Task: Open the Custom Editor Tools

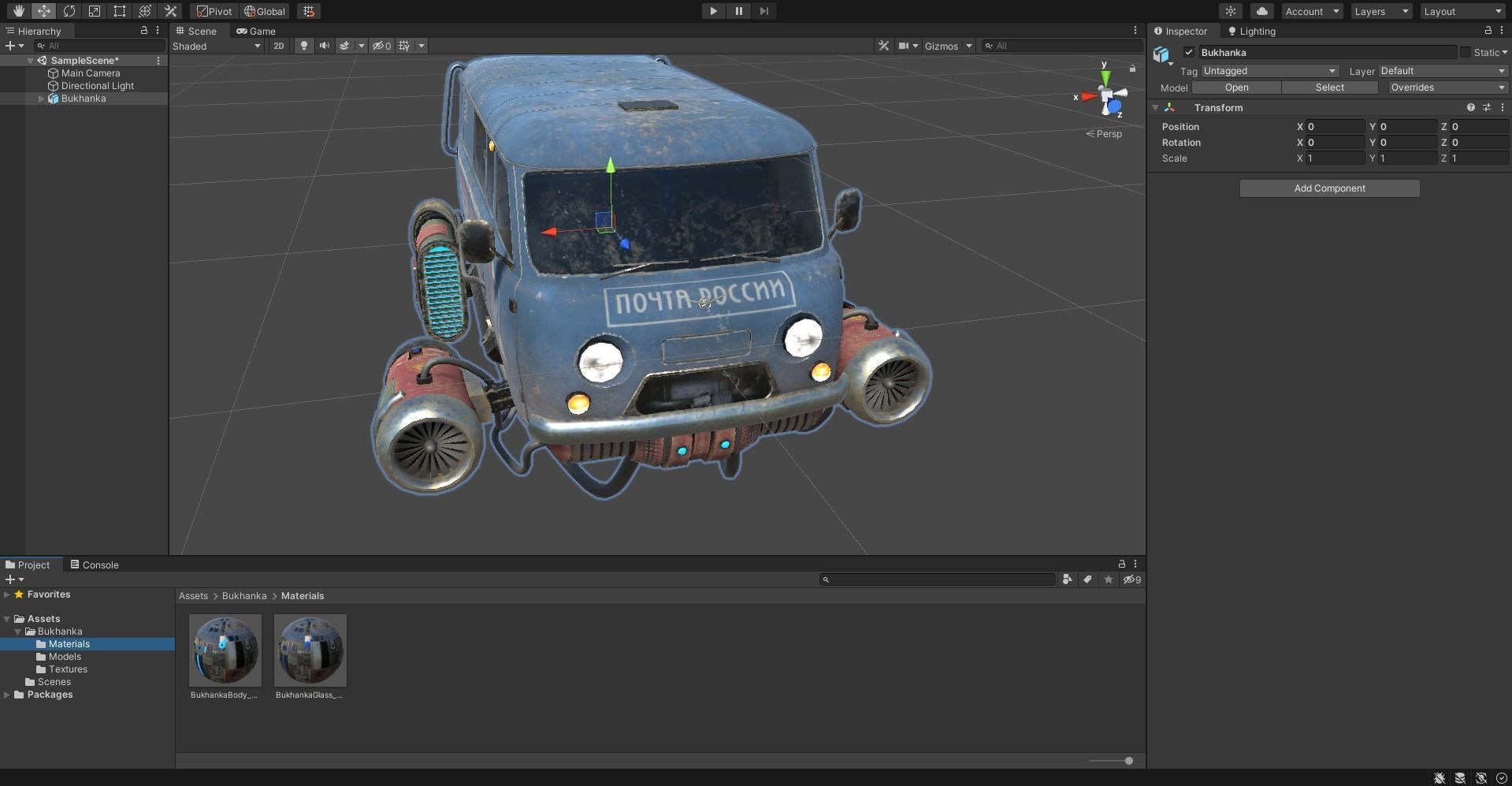Action: [170, 11]
